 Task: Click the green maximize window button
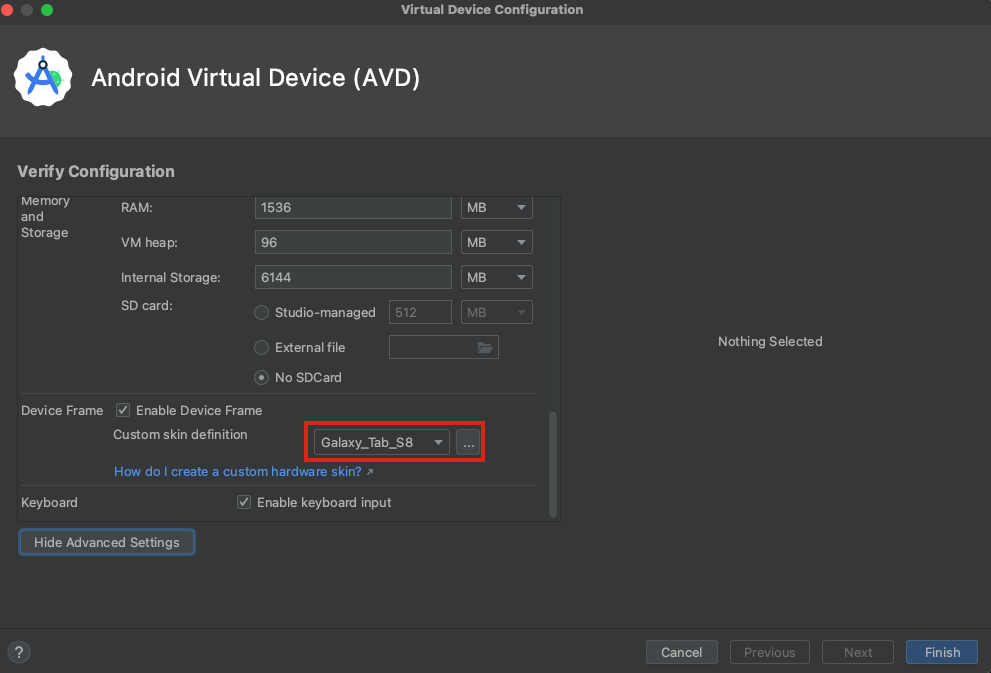pos(47,9)
